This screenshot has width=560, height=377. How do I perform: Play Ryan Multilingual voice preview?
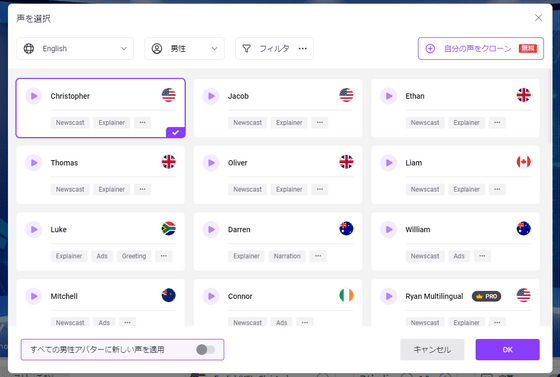[389, 296]
